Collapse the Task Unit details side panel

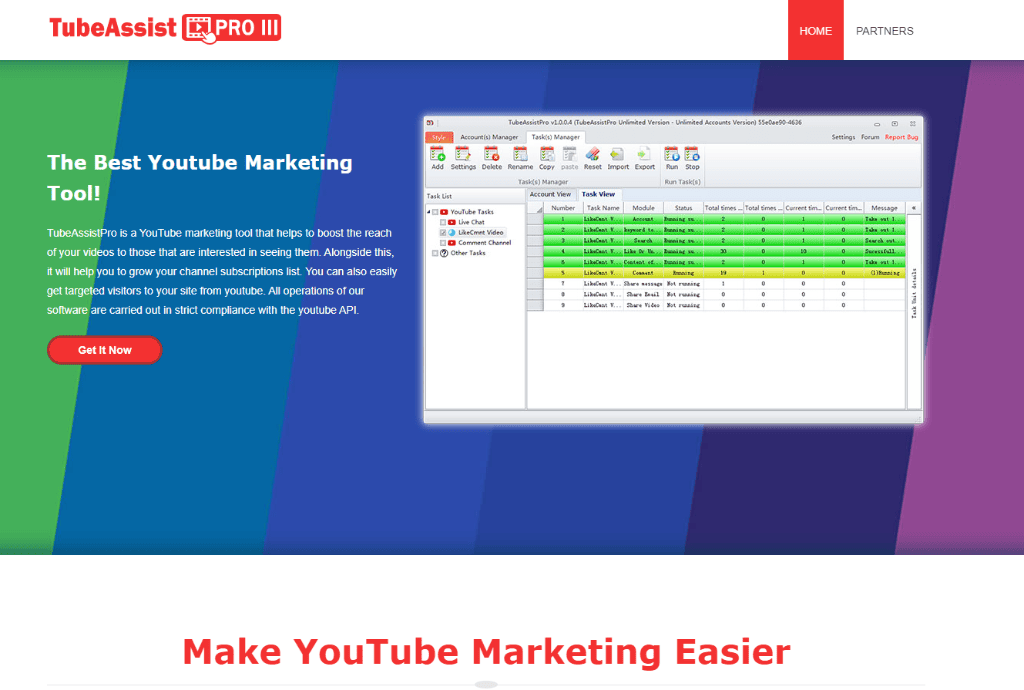914,208
